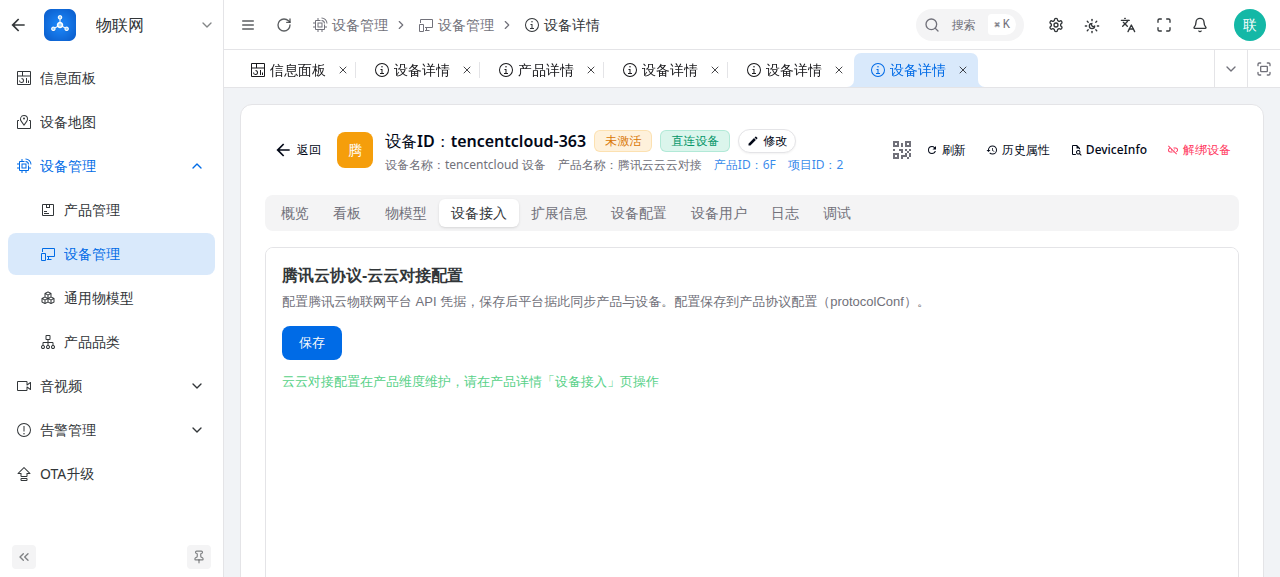Open 产品品类 in the sidebar
The height and width of the screenshot is (577, 1280).
111,342
